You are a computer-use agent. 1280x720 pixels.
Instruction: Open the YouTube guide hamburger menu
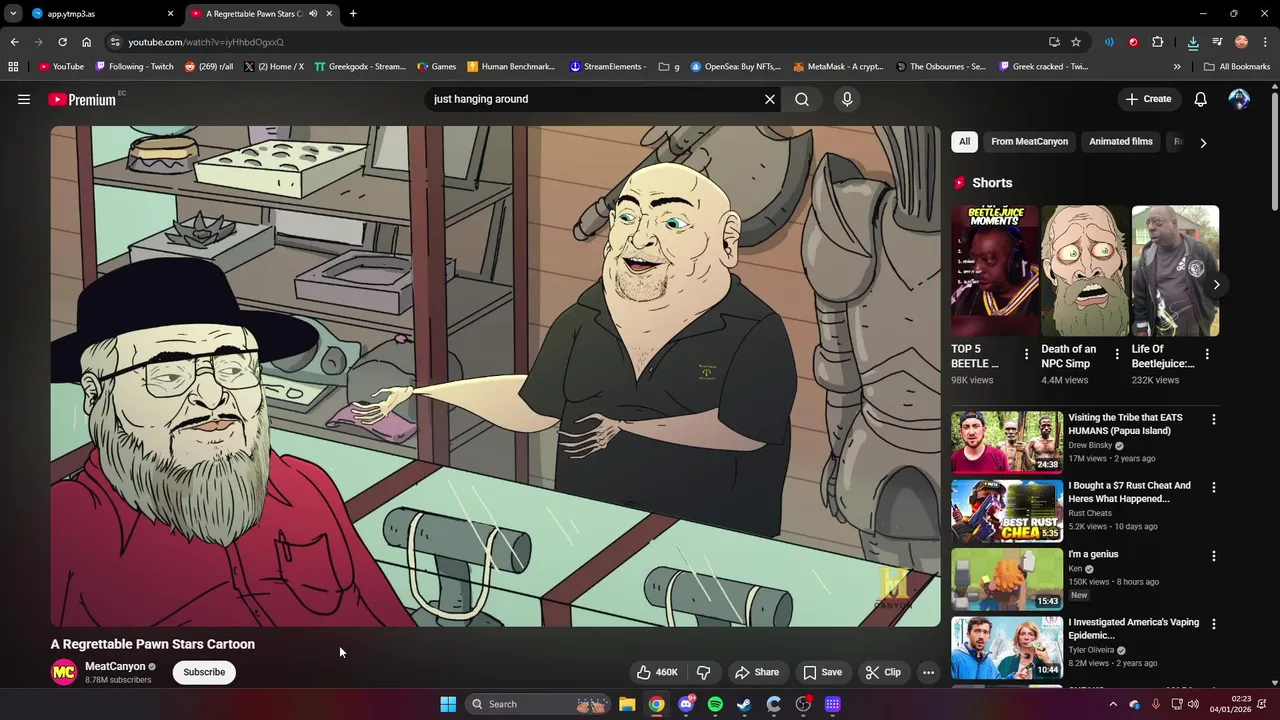click(24, 99)
